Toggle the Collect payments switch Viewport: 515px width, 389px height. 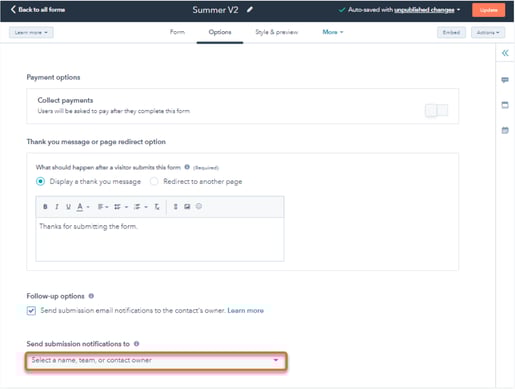coord(436,110)
